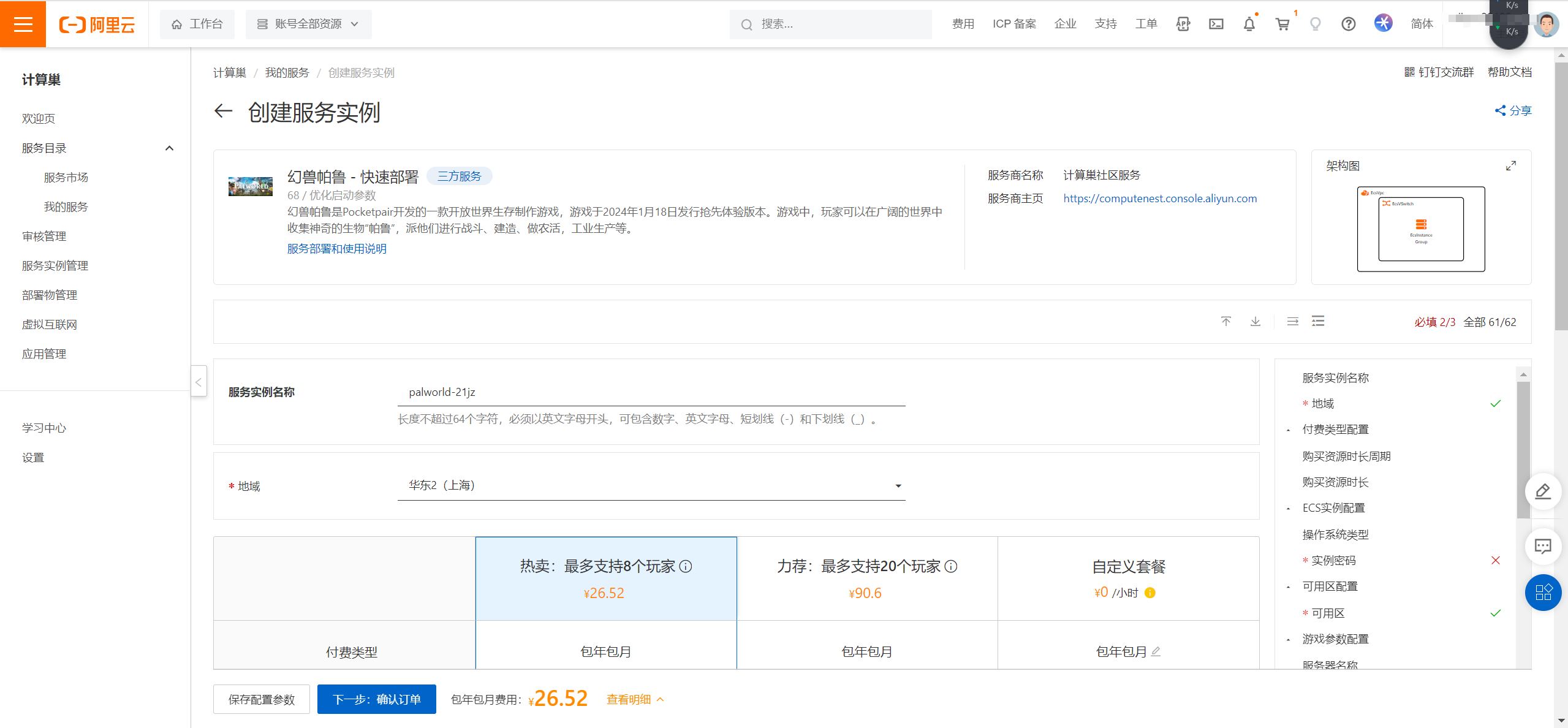Viewport: 1568px width, 728px height.
Task: Jump to bottom with the down-arrow icon
Action: click(1256, 321)
